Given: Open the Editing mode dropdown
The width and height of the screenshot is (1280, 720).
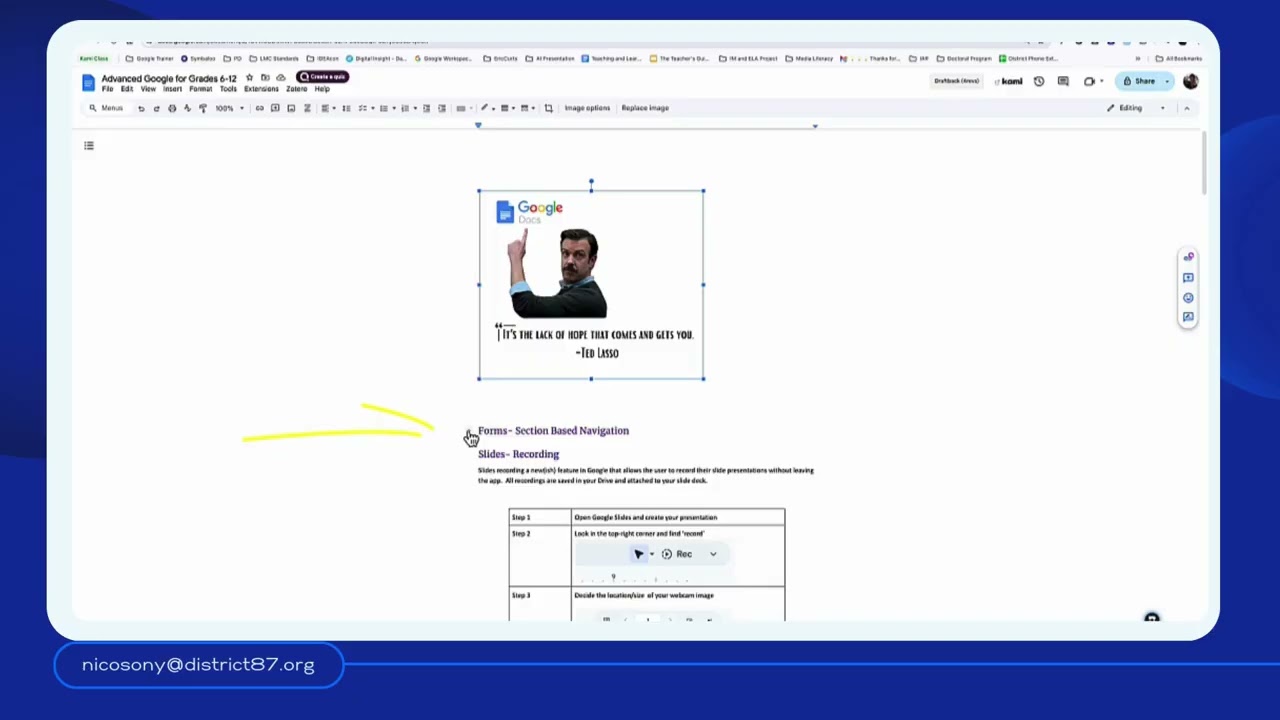Looking at the screenshot, I should point(1136,108).
